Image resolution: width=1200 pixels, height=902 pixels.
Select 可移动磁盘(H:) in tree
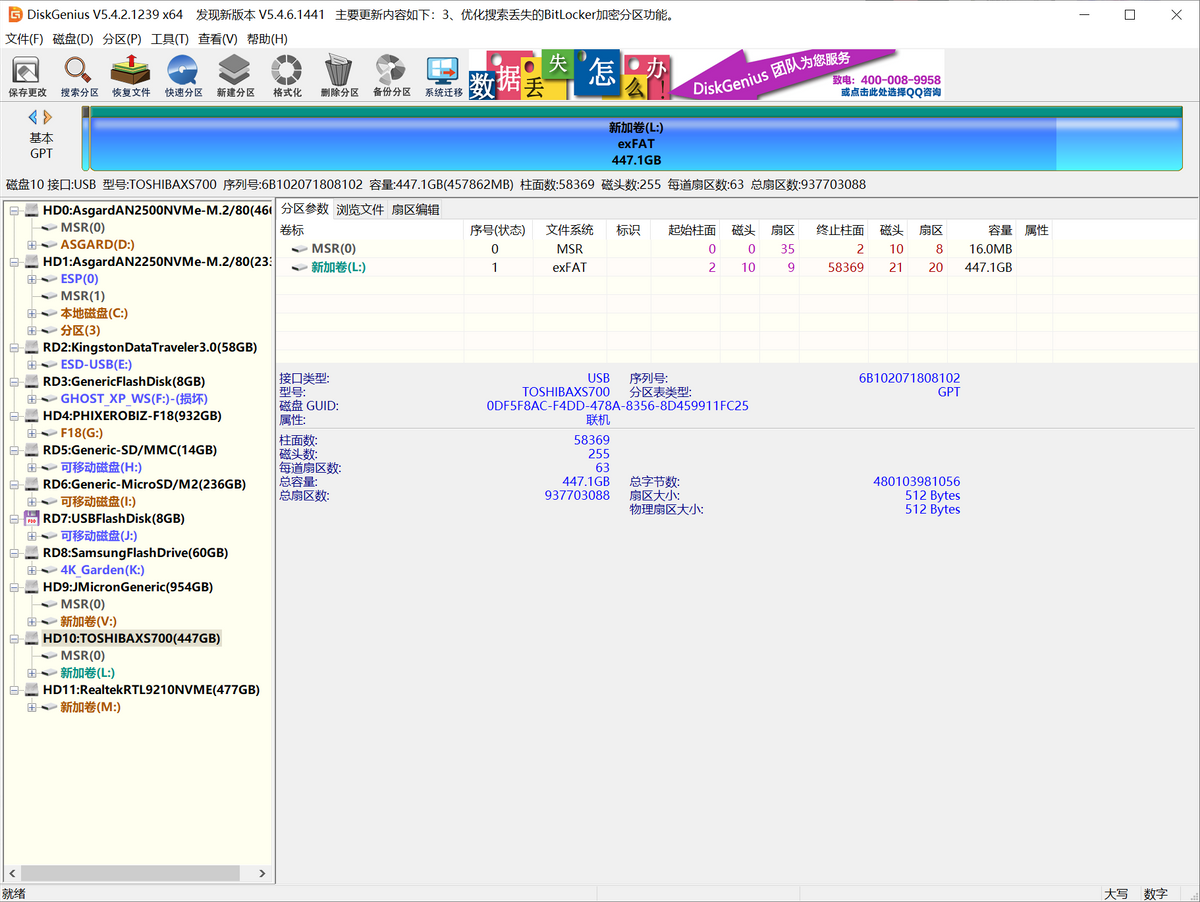pyautogui.click(x=101, y=467)
